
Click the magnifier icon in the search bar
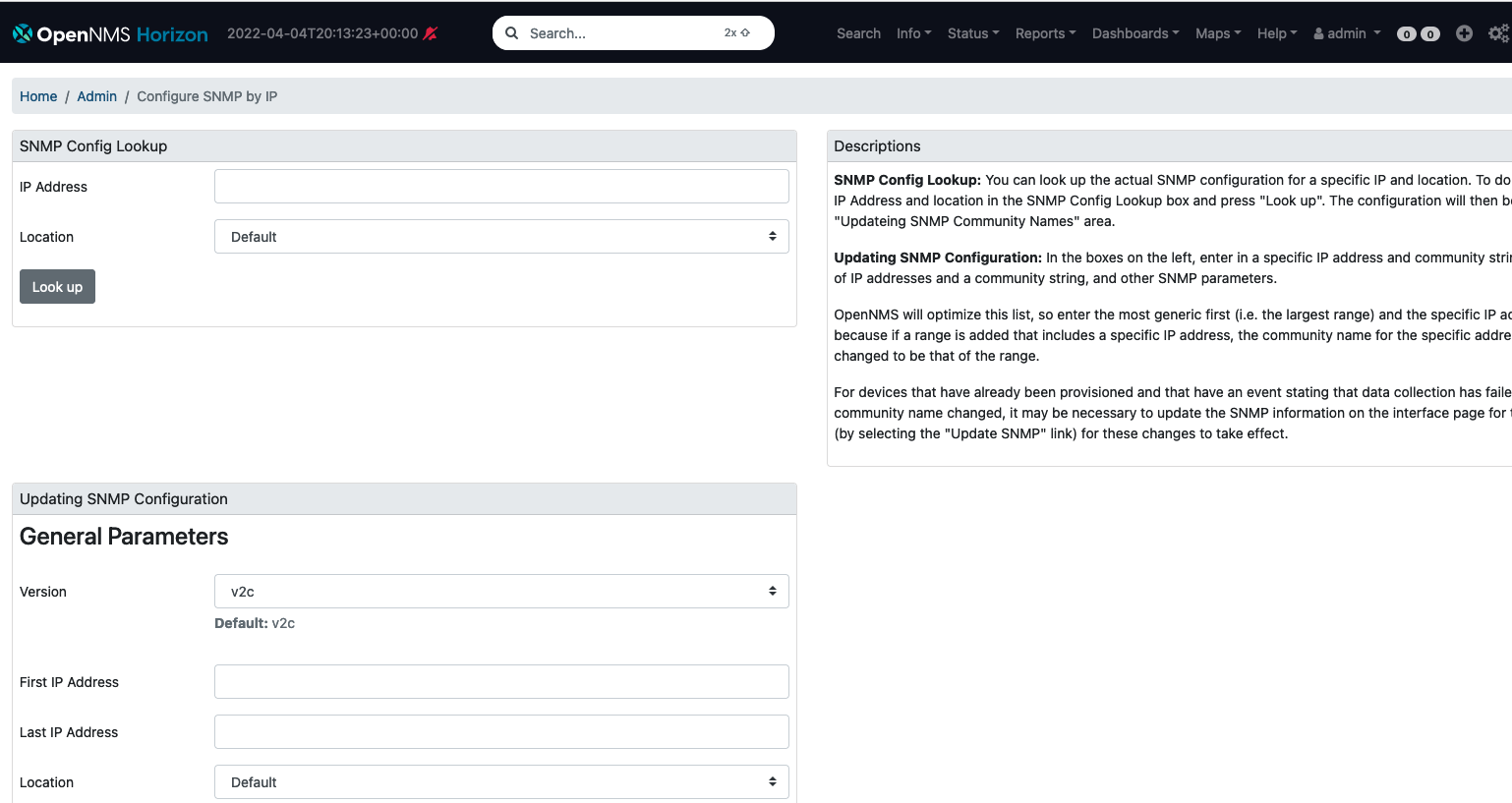point(512,32)
